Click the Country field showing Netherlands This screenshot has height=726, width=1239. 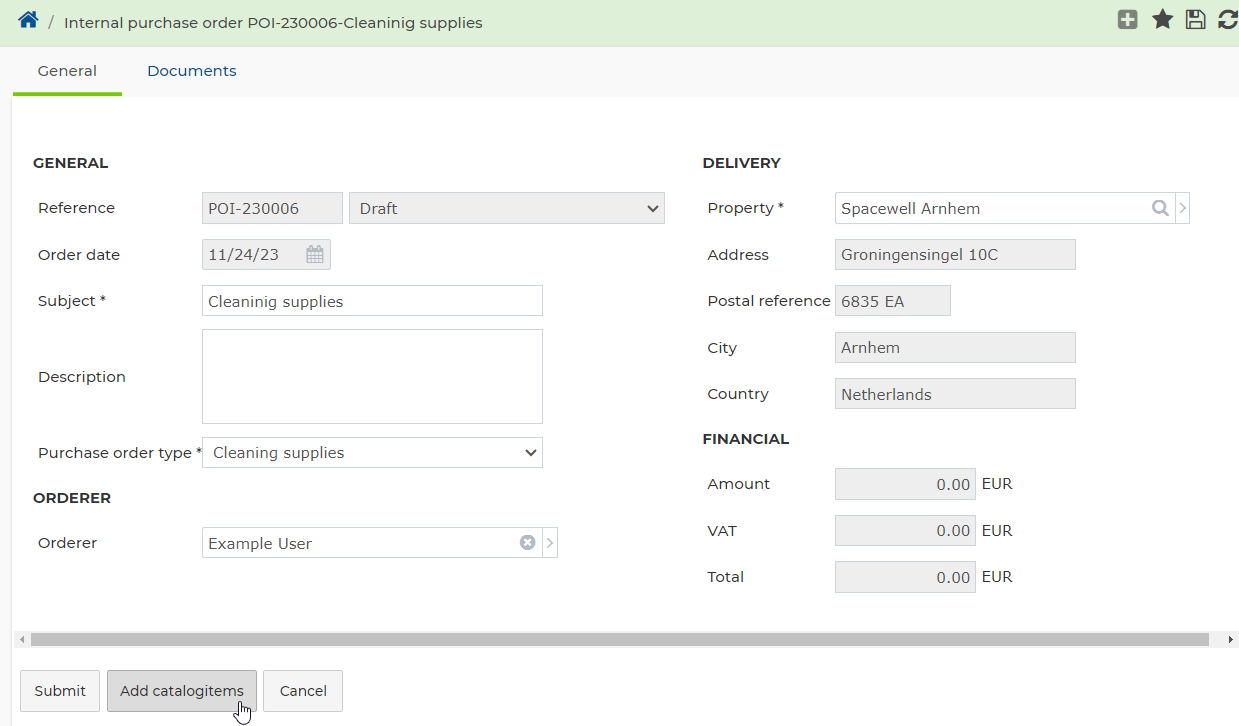955,394
